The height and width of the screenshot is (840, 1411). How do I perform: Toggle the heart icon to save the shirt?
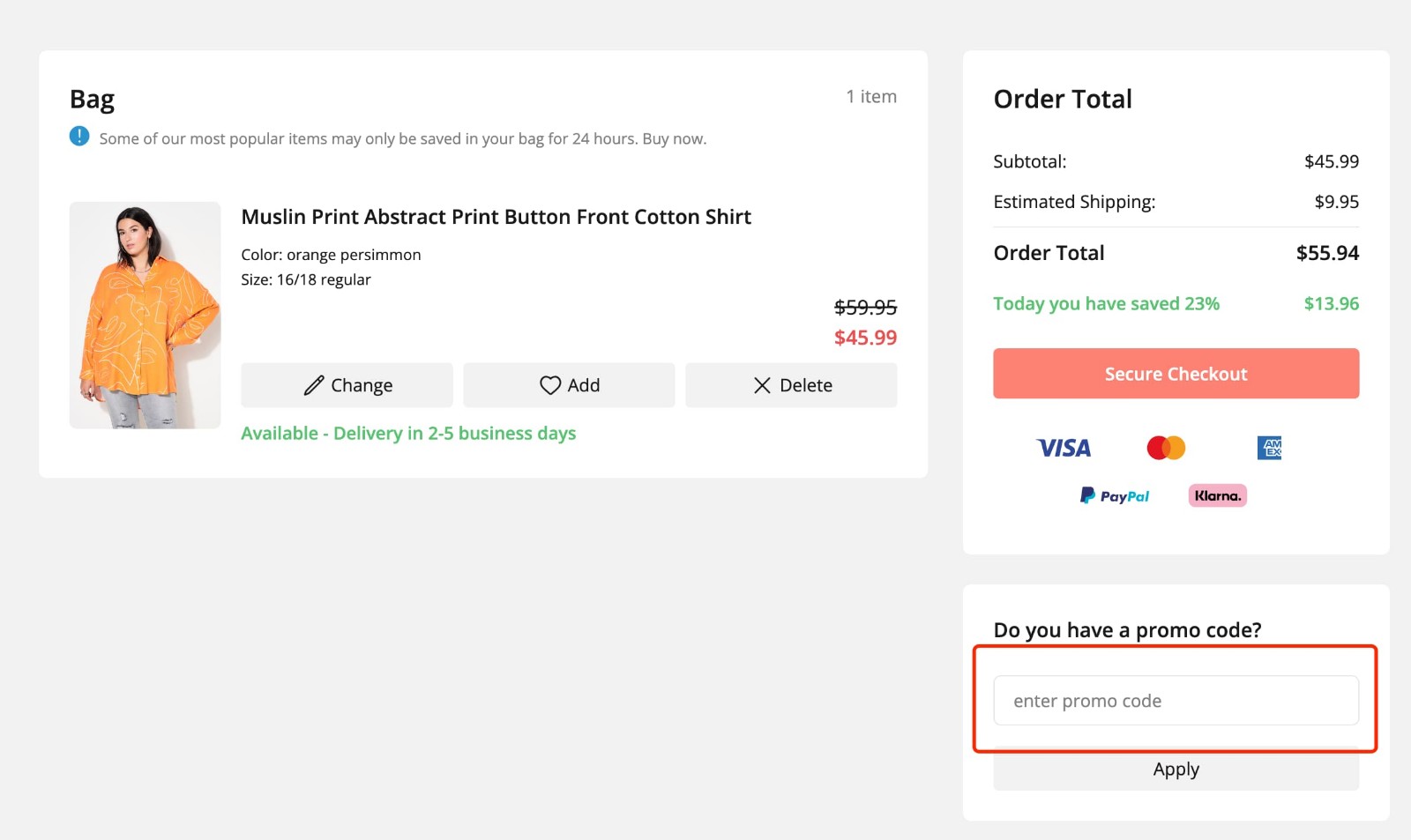coord(550,385)
